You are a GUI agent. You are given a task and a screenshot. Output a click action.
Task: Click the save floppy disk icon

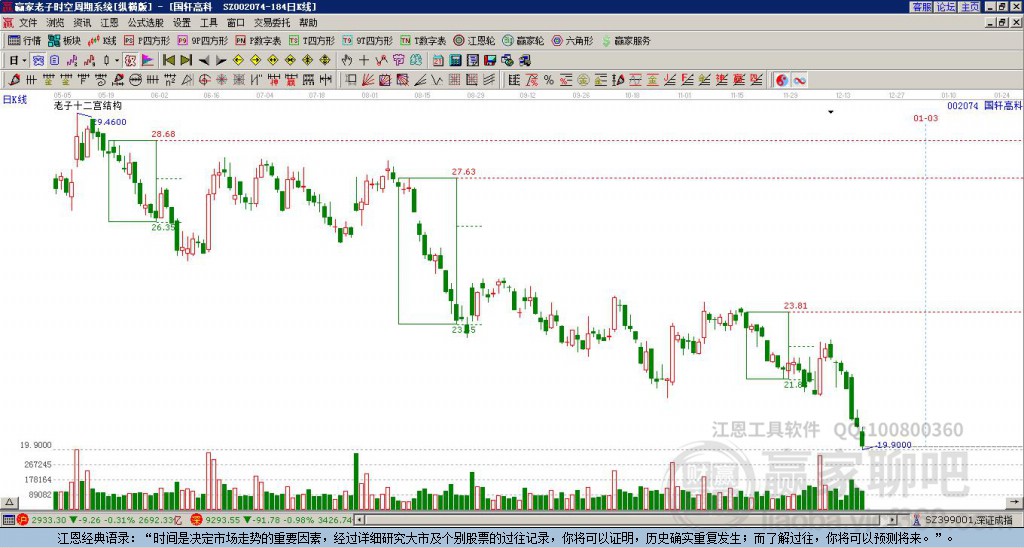[x=490, y=60]
